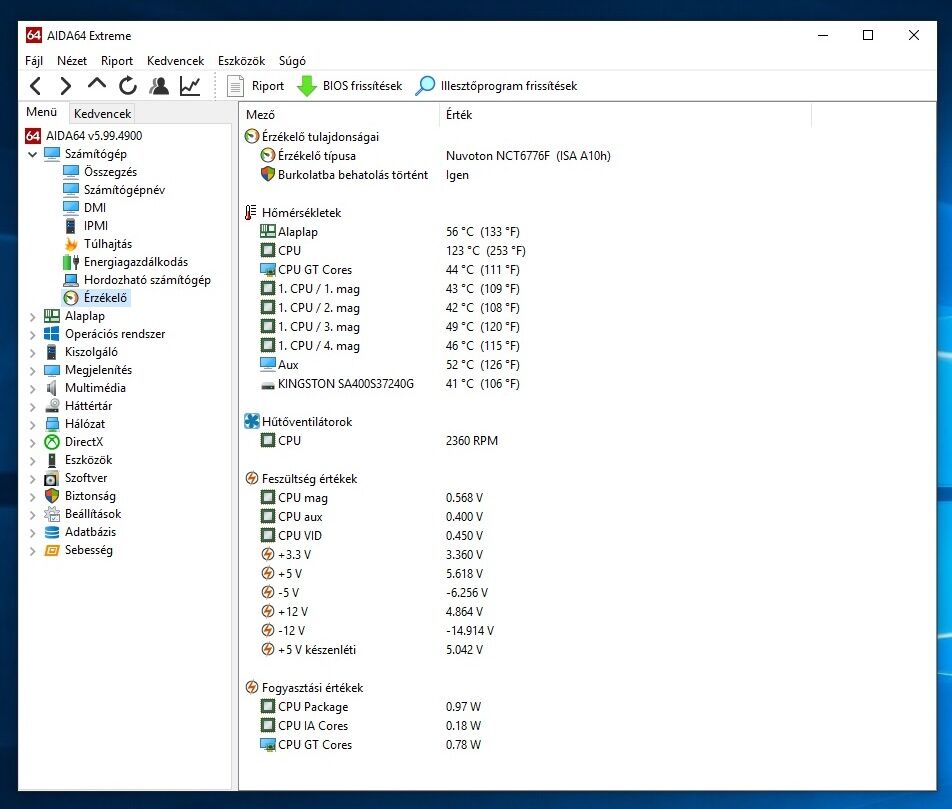Click the Multimédia speaker icon
The image size is (952, 809).
[x=52, y=388]
